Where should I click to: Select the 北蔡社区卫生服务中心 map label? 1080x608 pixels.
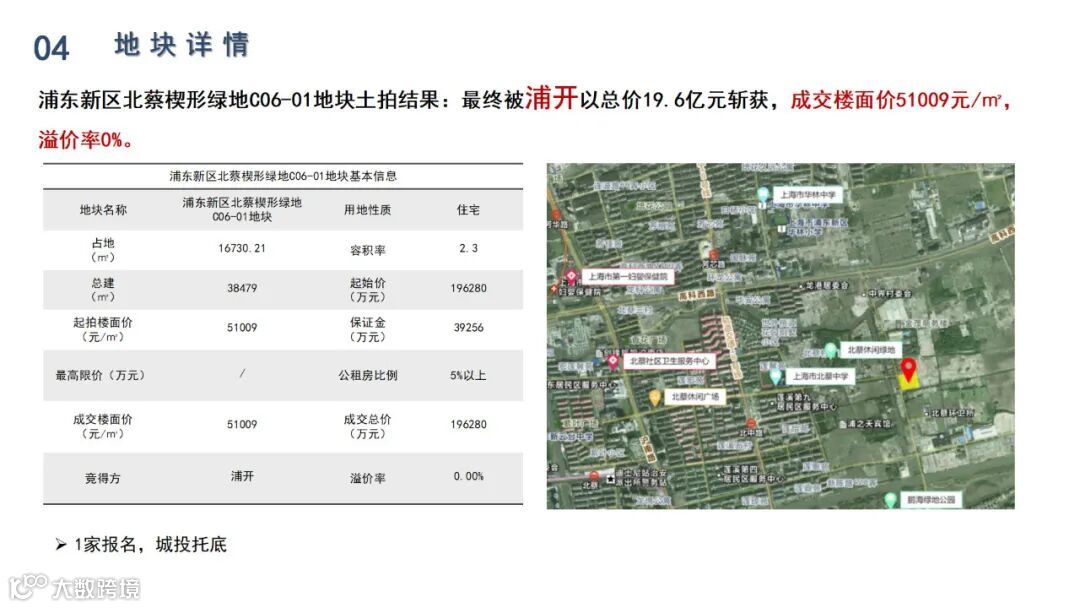pos(669,361)
